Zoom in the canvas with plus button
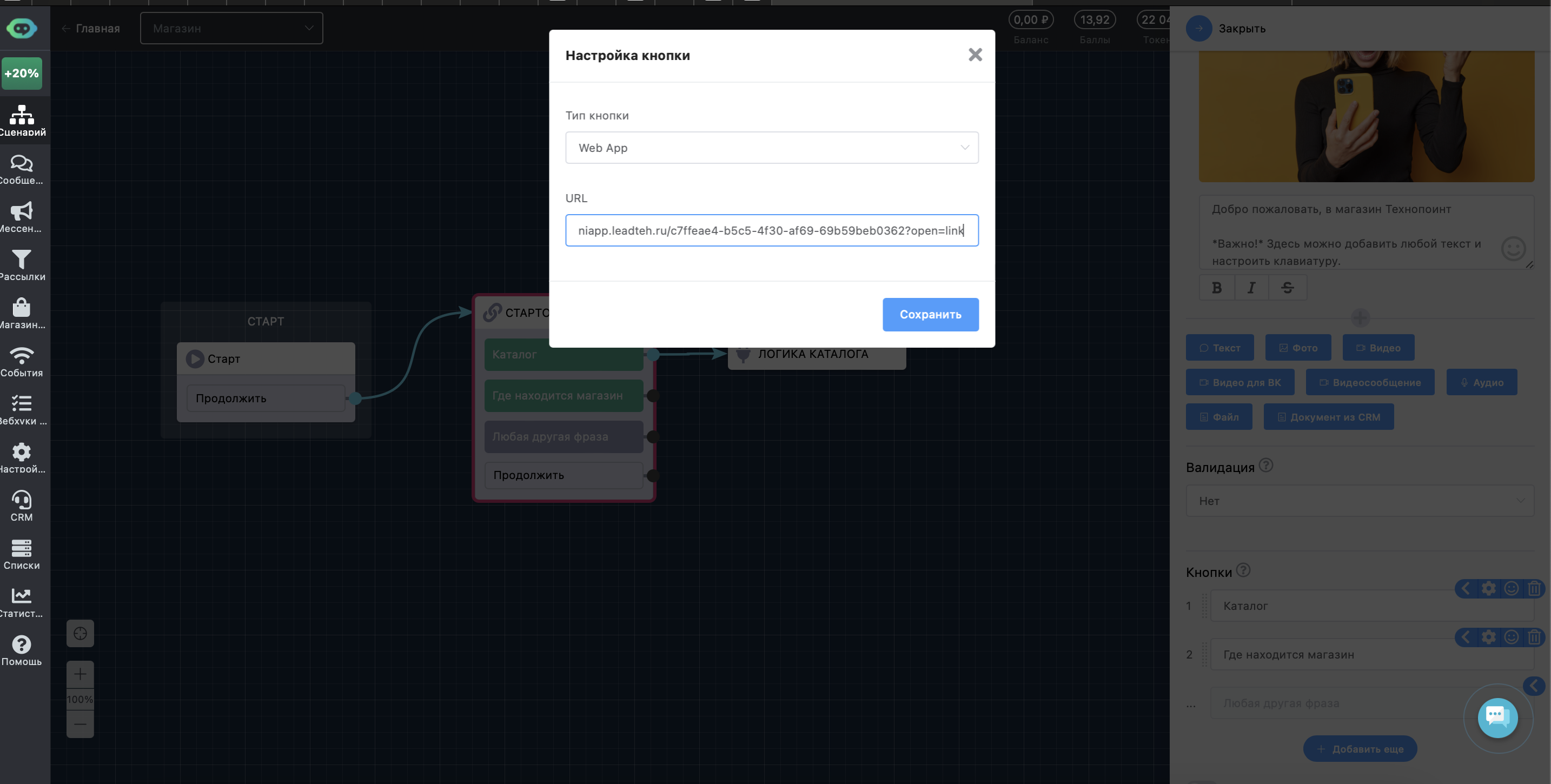This screenshot has width=1551, height=784. tap(80, 674)
